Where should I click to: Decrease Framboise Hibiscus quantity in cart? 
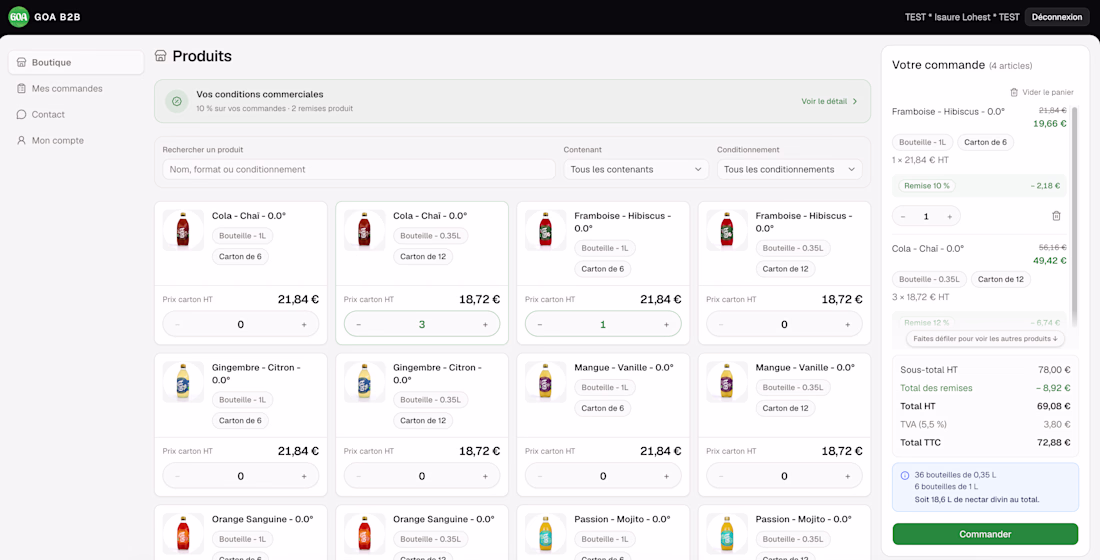[903, 217]
